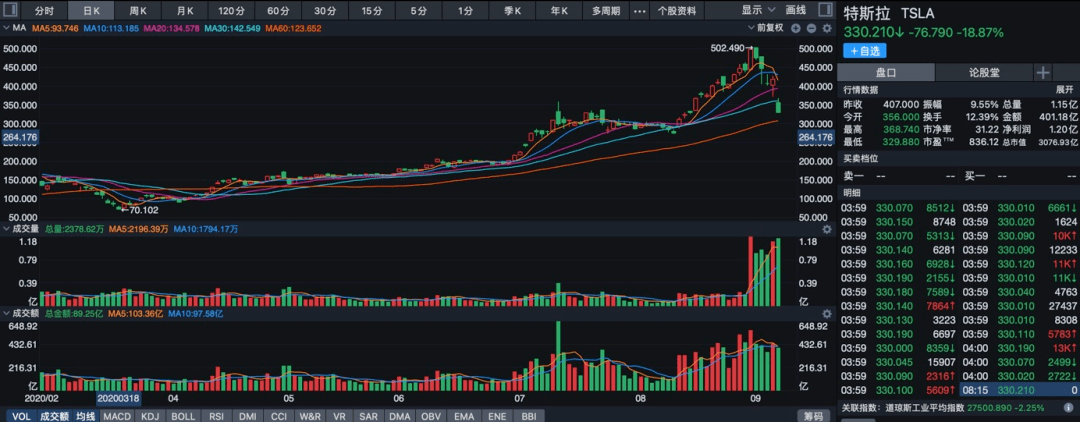
Task: Click the MA5 orange legend label
Action: click(55, 28)
